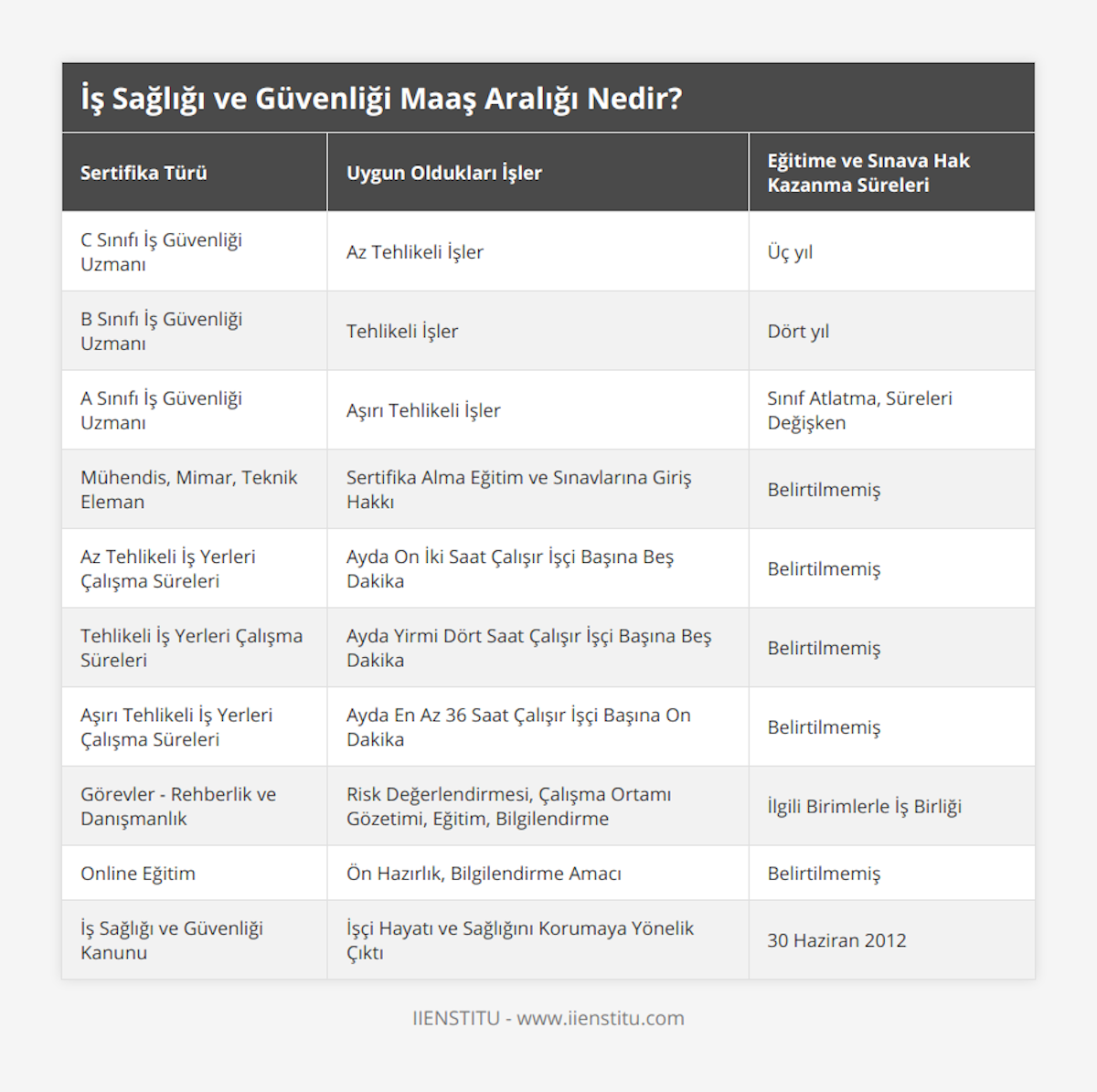Click 'Ayda On İki Saat' working time cell
The width and height of the screenshot is (1097, 1092).
[x=509, y=568]
